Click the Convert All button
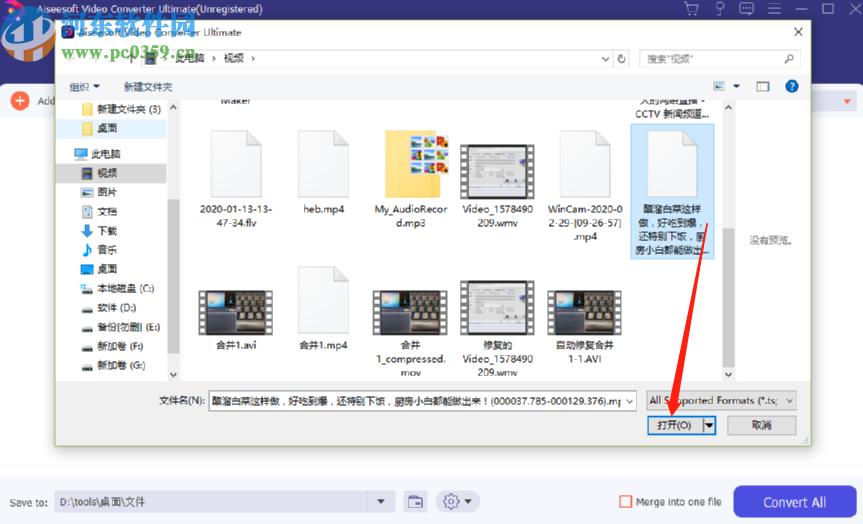The width and height of the screenshot is (863, 524). (x=794, y=502)
